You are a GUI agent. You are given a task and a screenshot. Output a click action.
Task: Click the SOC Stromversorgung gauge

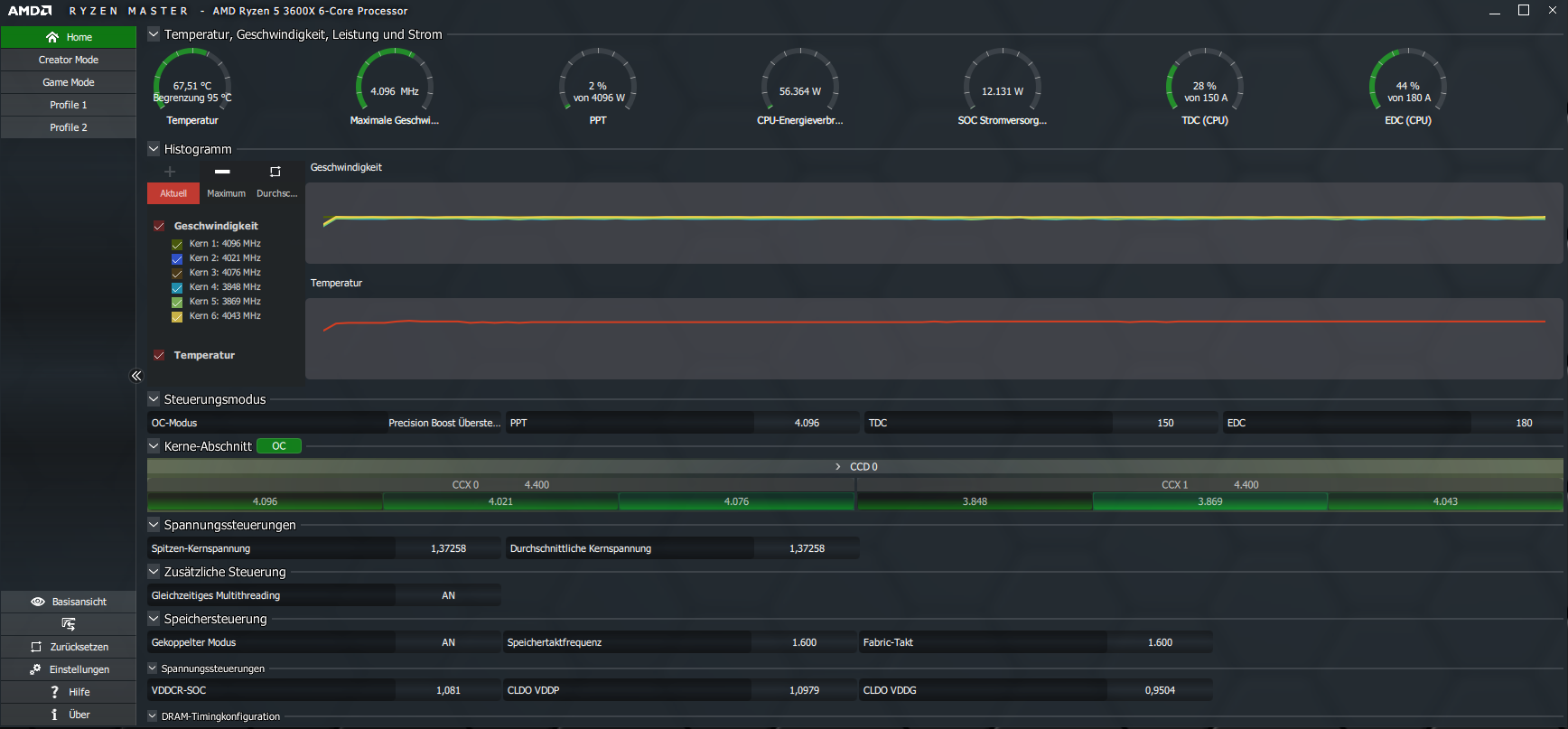pos(1003,87)
